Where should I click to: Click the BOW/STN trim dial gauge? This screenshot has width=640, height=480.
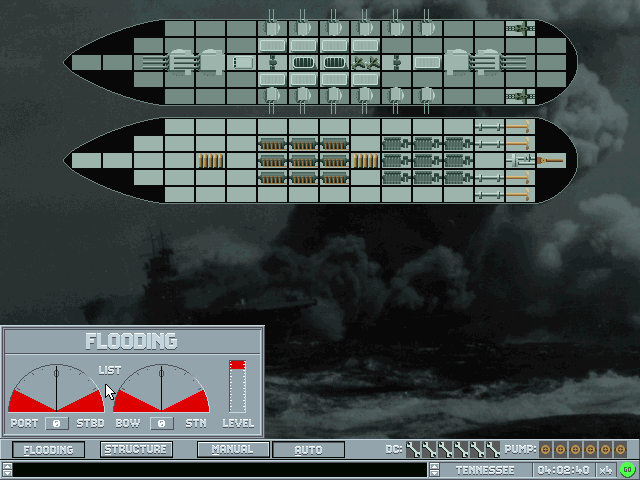[x=161, y=388]
